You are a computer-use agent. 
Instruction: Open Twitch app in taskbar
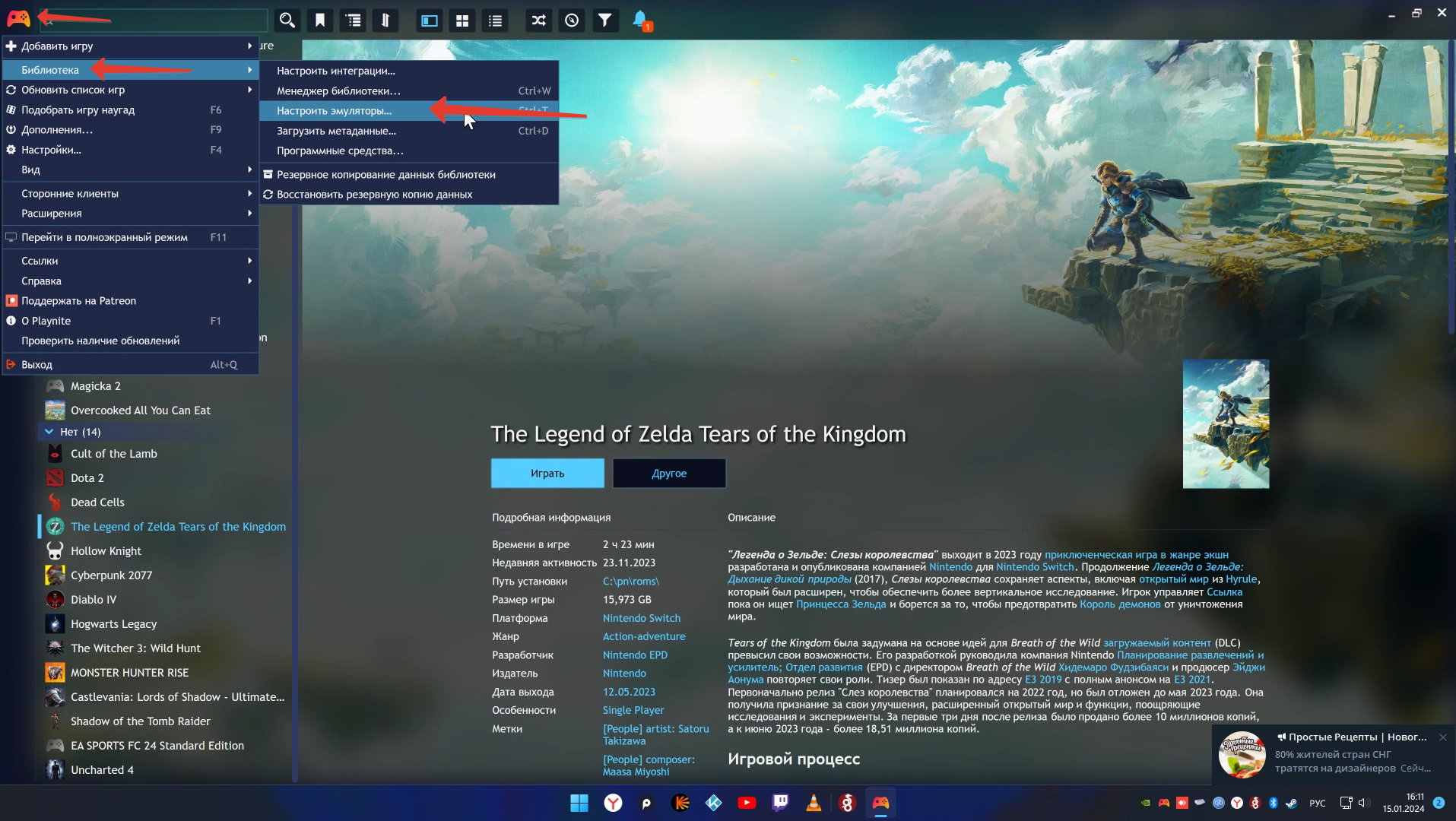(780, 803)
